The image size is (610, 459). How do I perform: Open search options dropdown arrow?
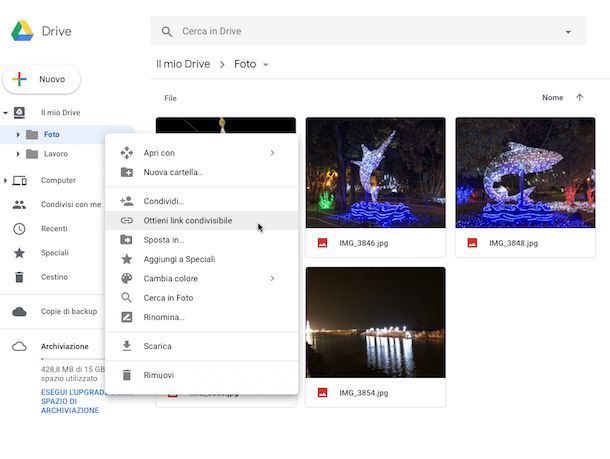568,32
